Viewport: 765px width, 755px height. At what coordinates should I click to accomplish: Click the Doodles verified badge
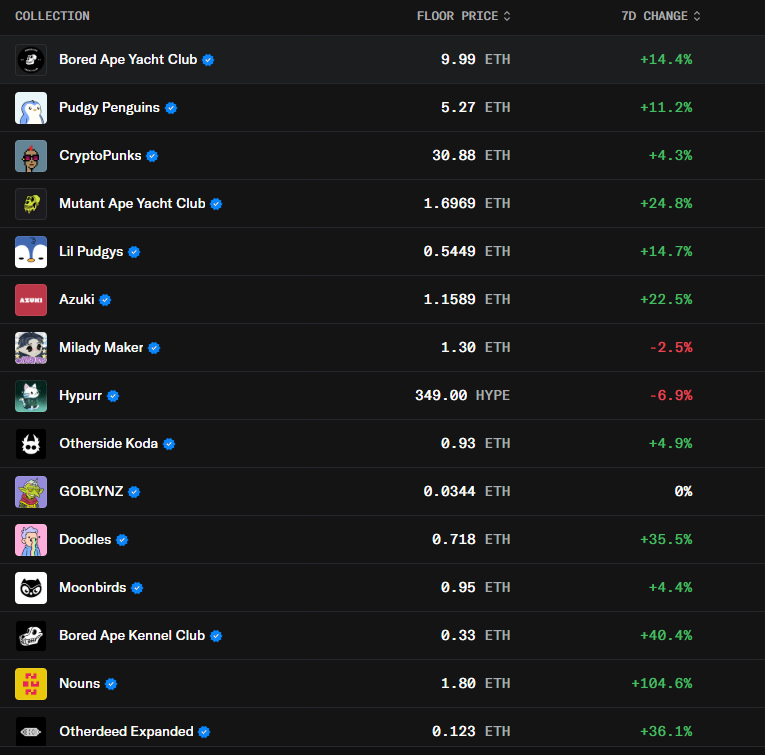(x=122, y=540)
